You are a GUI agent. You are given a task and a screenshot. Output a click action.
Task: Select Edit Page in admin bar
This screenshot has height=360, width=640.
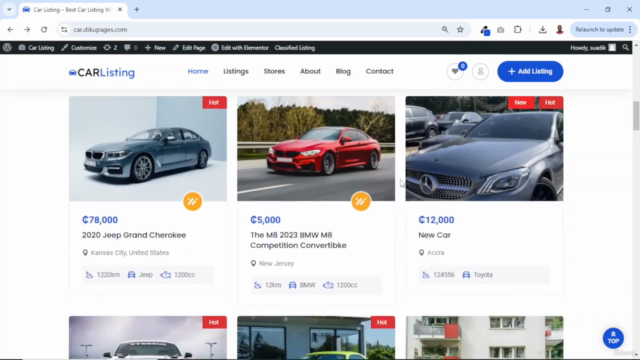[189, 48]
